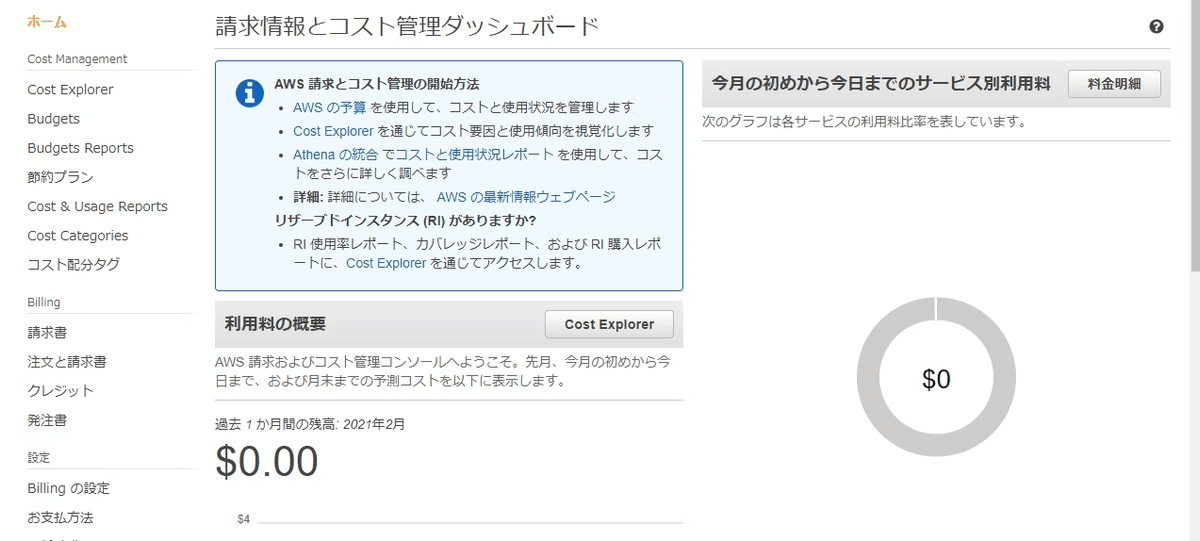This screenshot has width=1200, height=541.
Task: Open Billing の設定
Action: [x=68, y=488]
